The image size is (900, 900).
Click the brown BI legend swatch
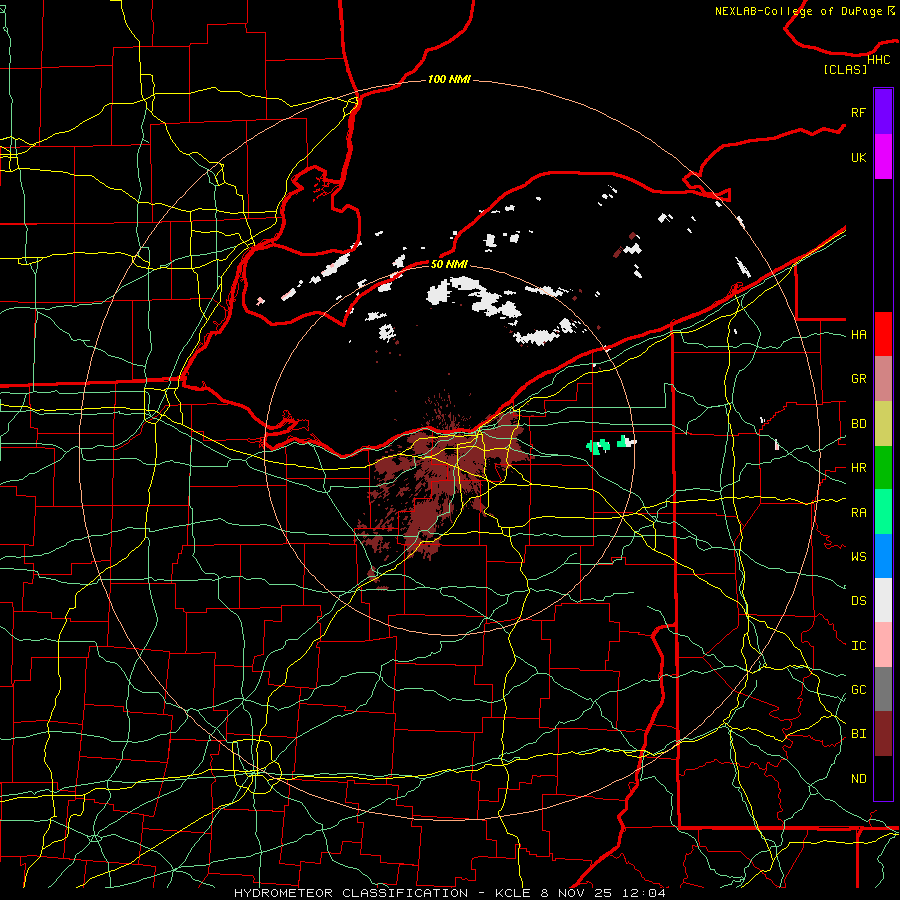click(x=883, y=734)
